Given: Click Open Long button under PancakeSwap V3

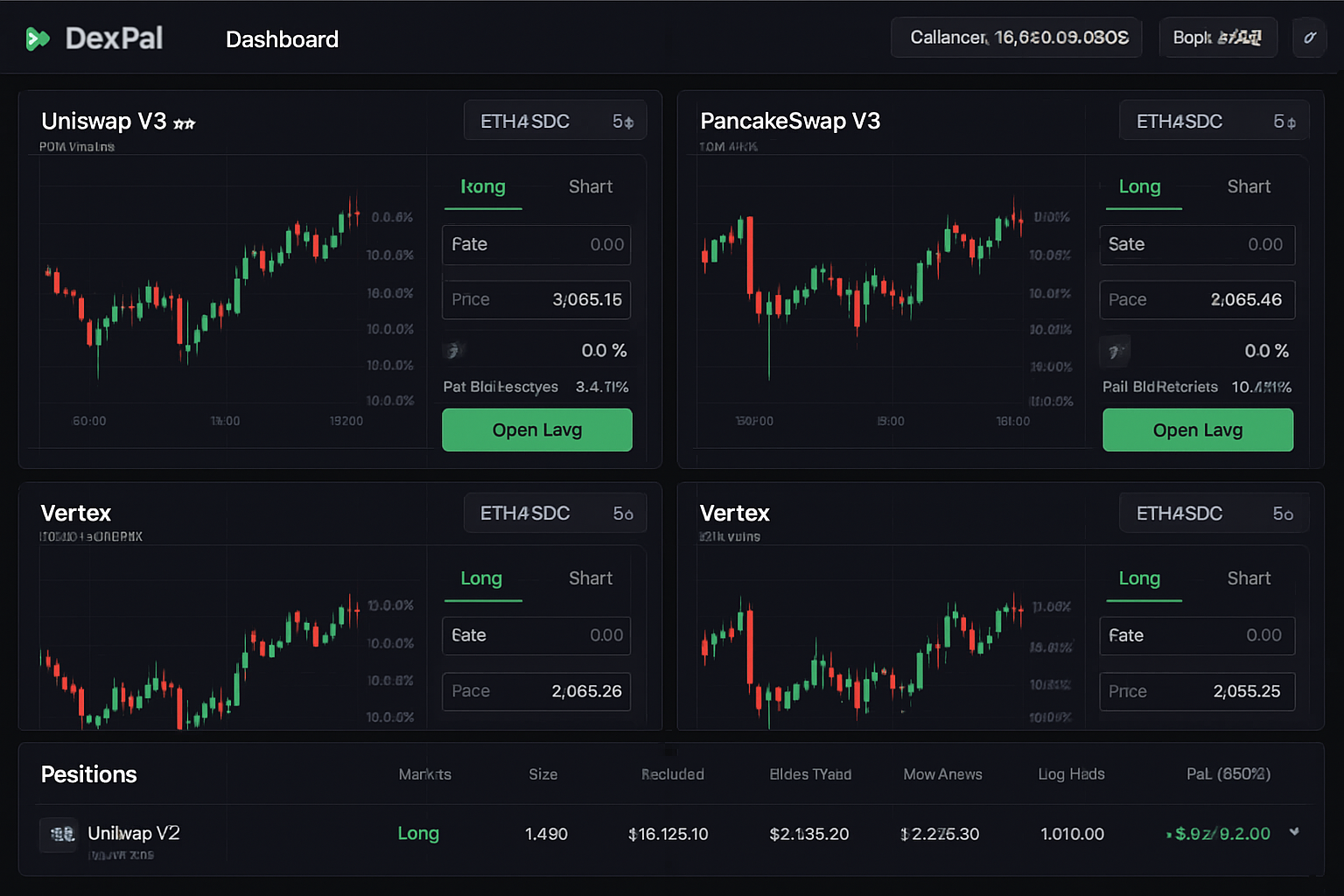Looking at the screenshot, I should (1197, 430).
